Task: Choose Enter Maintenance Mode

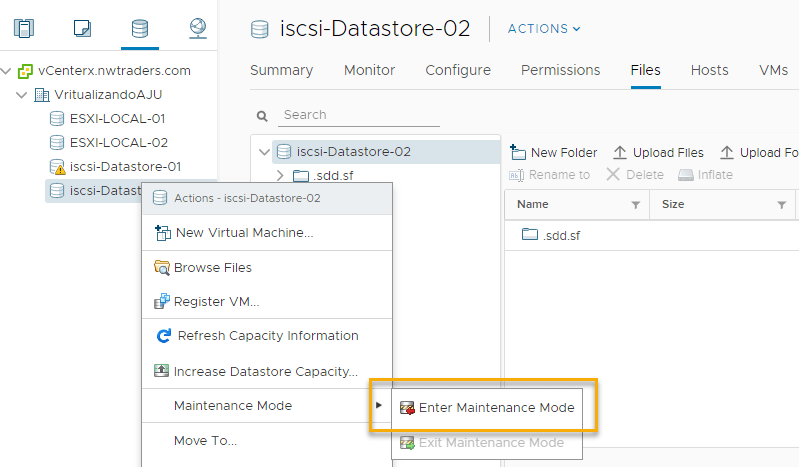Action: (486, 407)
